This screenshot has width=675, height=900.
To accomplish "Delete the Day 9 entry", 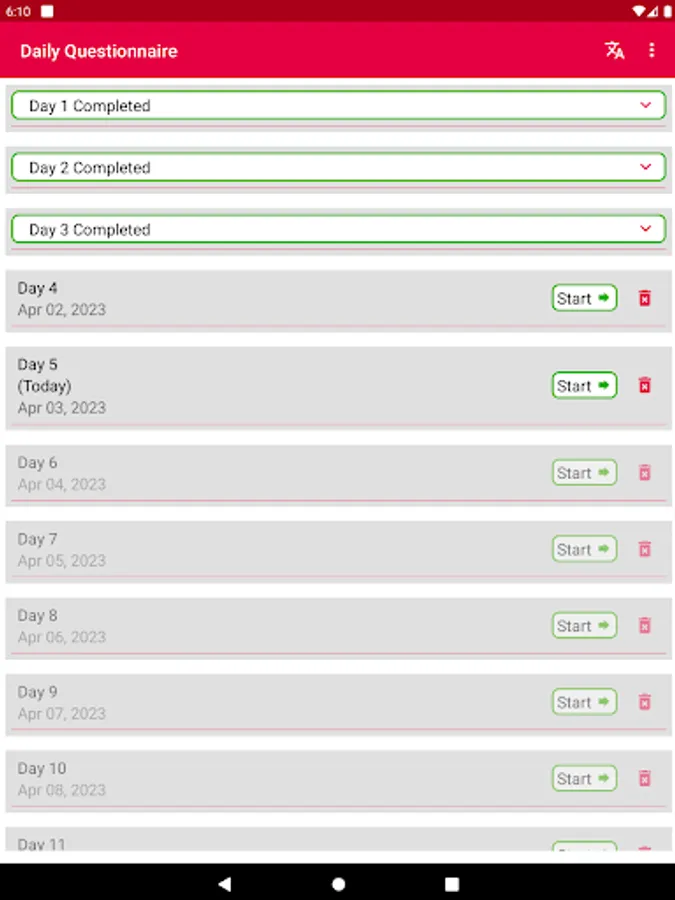I will (x=645, y=702).
